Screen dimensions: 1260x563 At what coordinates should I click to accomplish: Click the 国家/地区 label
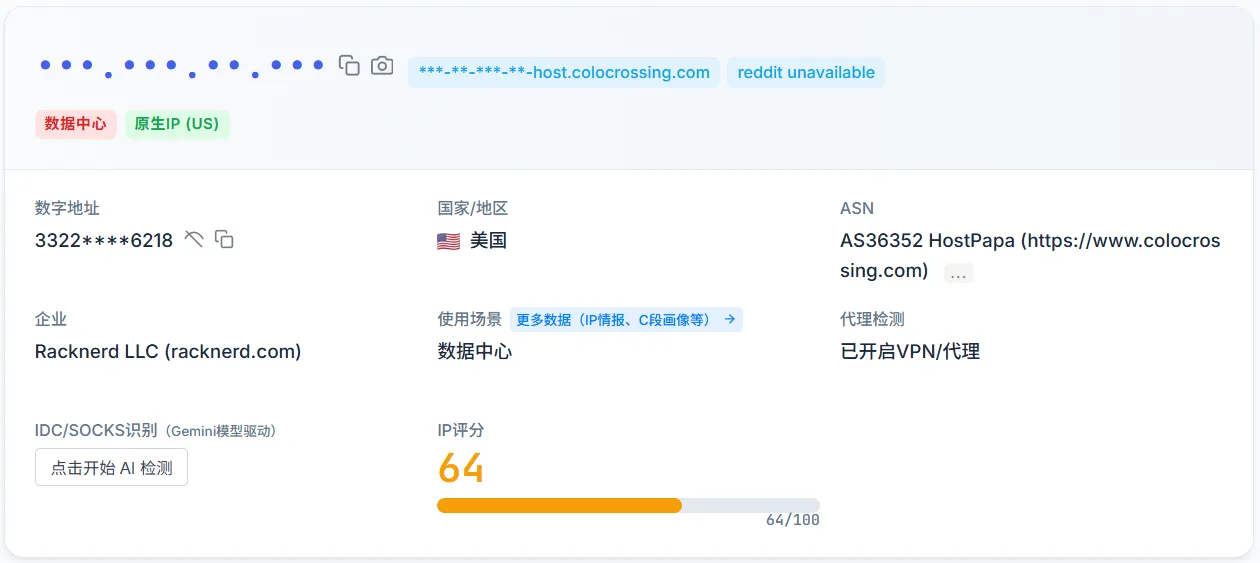tap(473, 208)
